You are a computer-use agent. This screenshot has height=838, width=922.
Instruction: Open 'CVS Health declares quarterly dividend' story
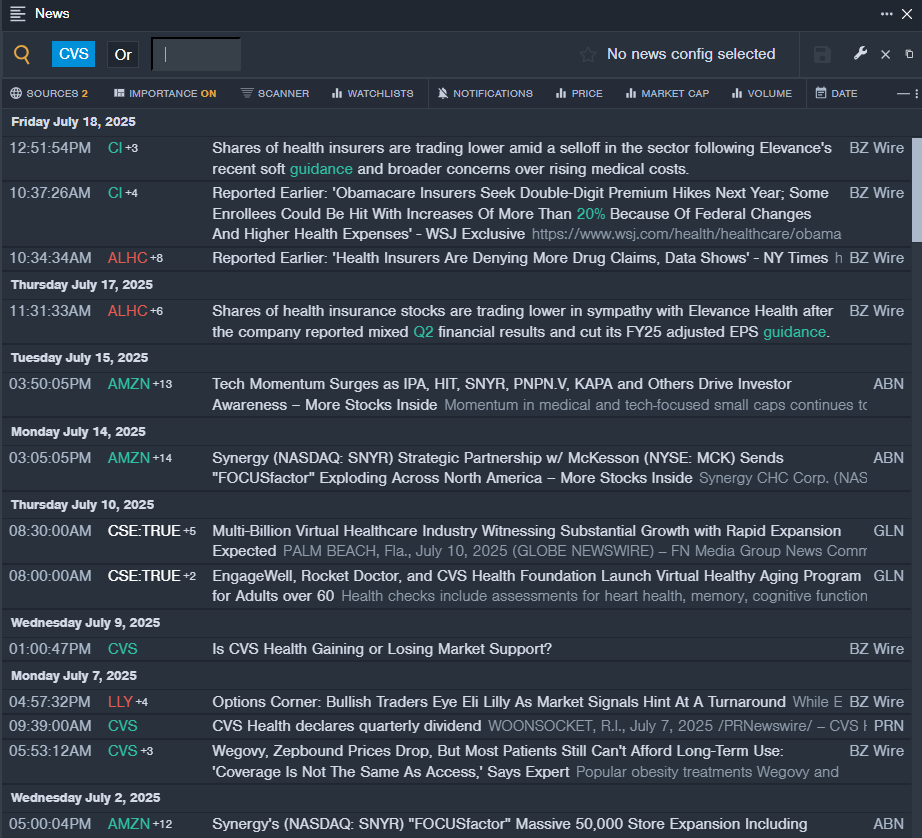[x=347, y=726]
